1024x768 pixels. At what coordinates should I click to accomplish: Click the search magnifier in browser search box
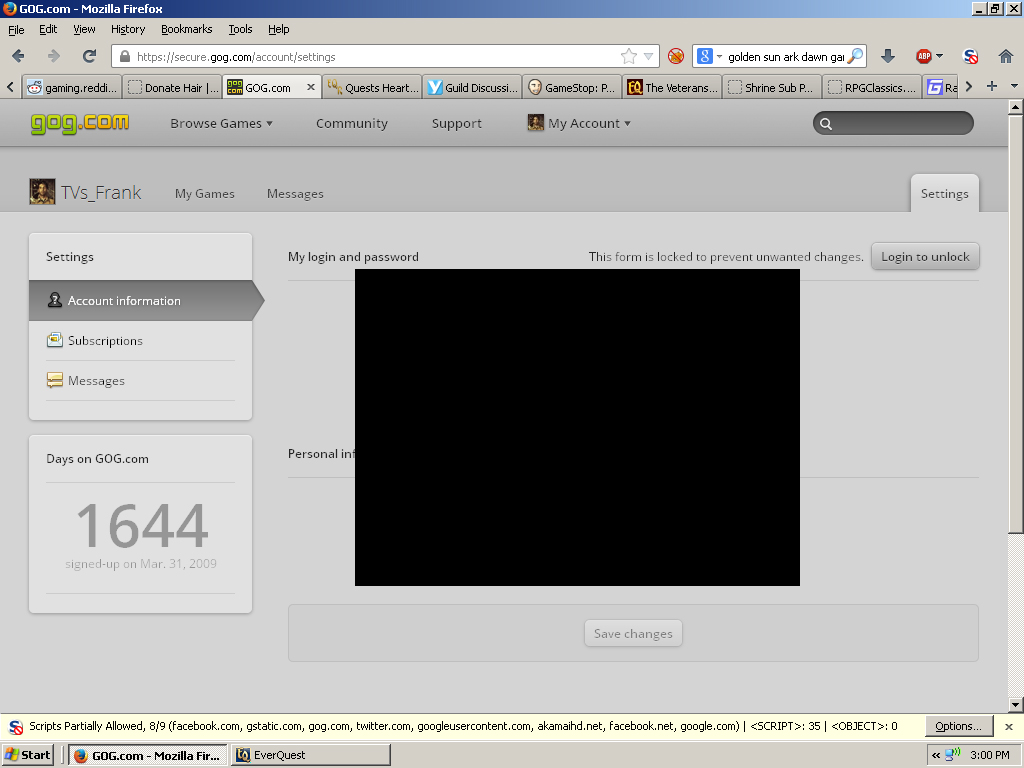(x=855, y=56)
